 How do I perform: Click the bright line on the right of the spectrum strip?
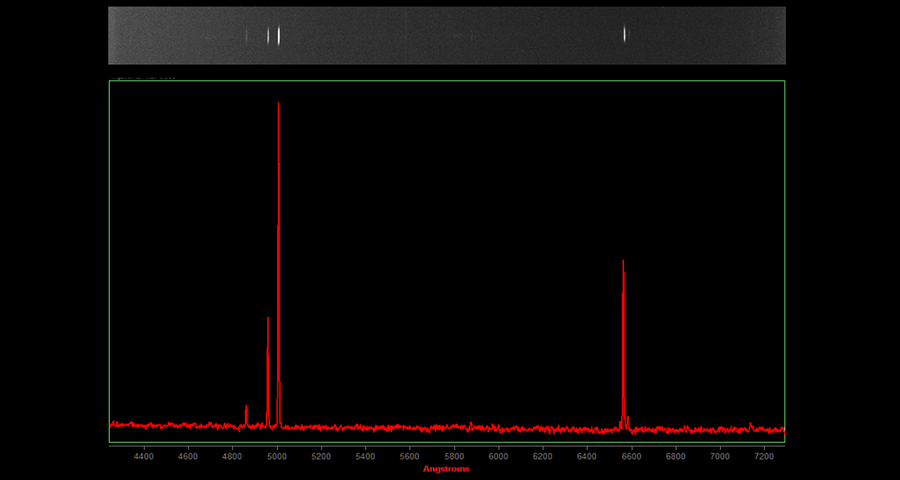625,34
